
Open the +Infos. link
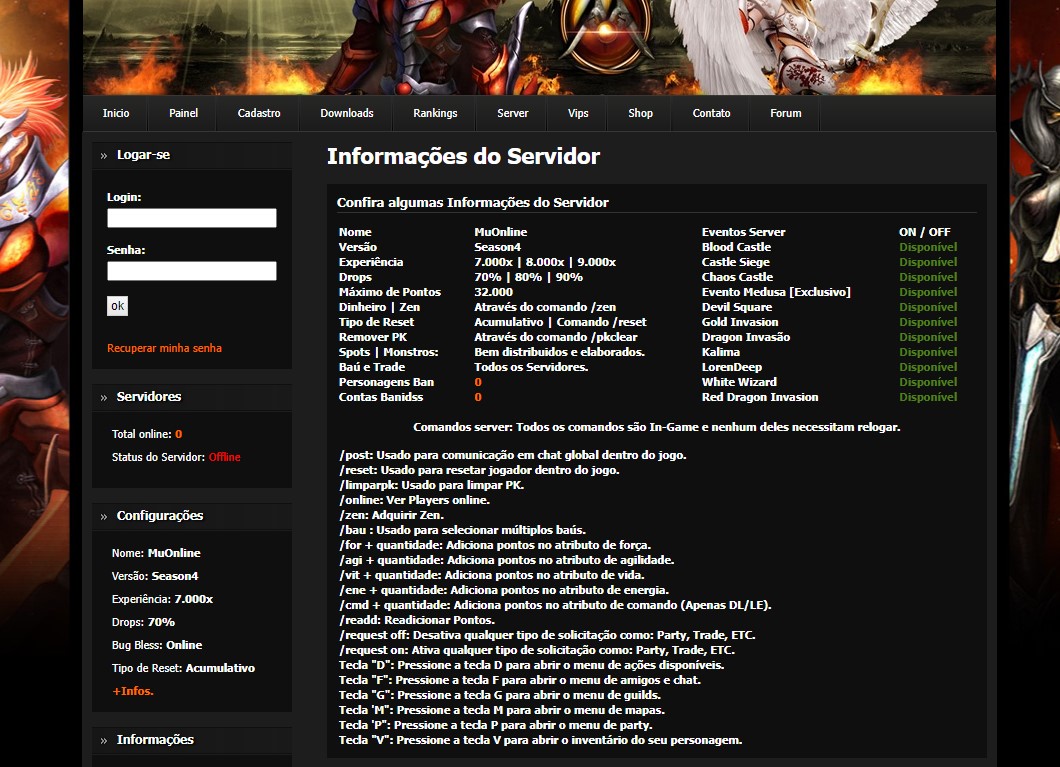[133, 691]
